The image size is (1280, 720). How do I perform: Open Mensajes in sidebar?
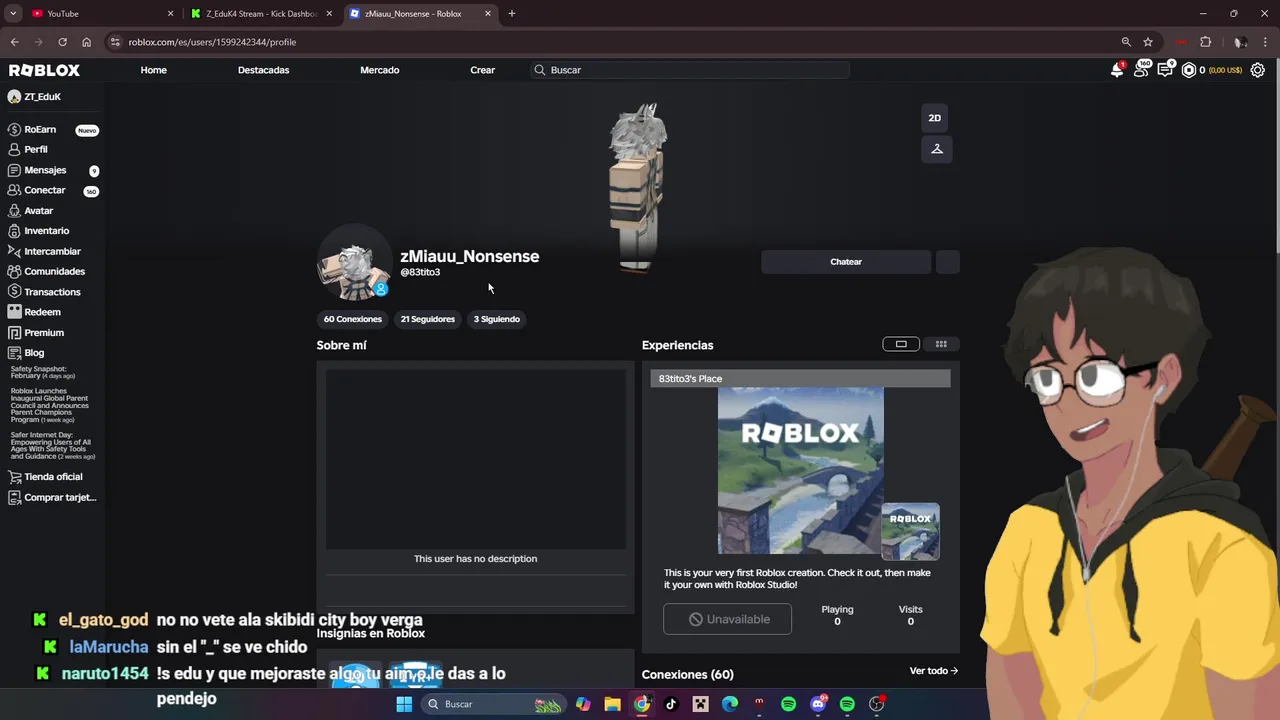(45, 170)
